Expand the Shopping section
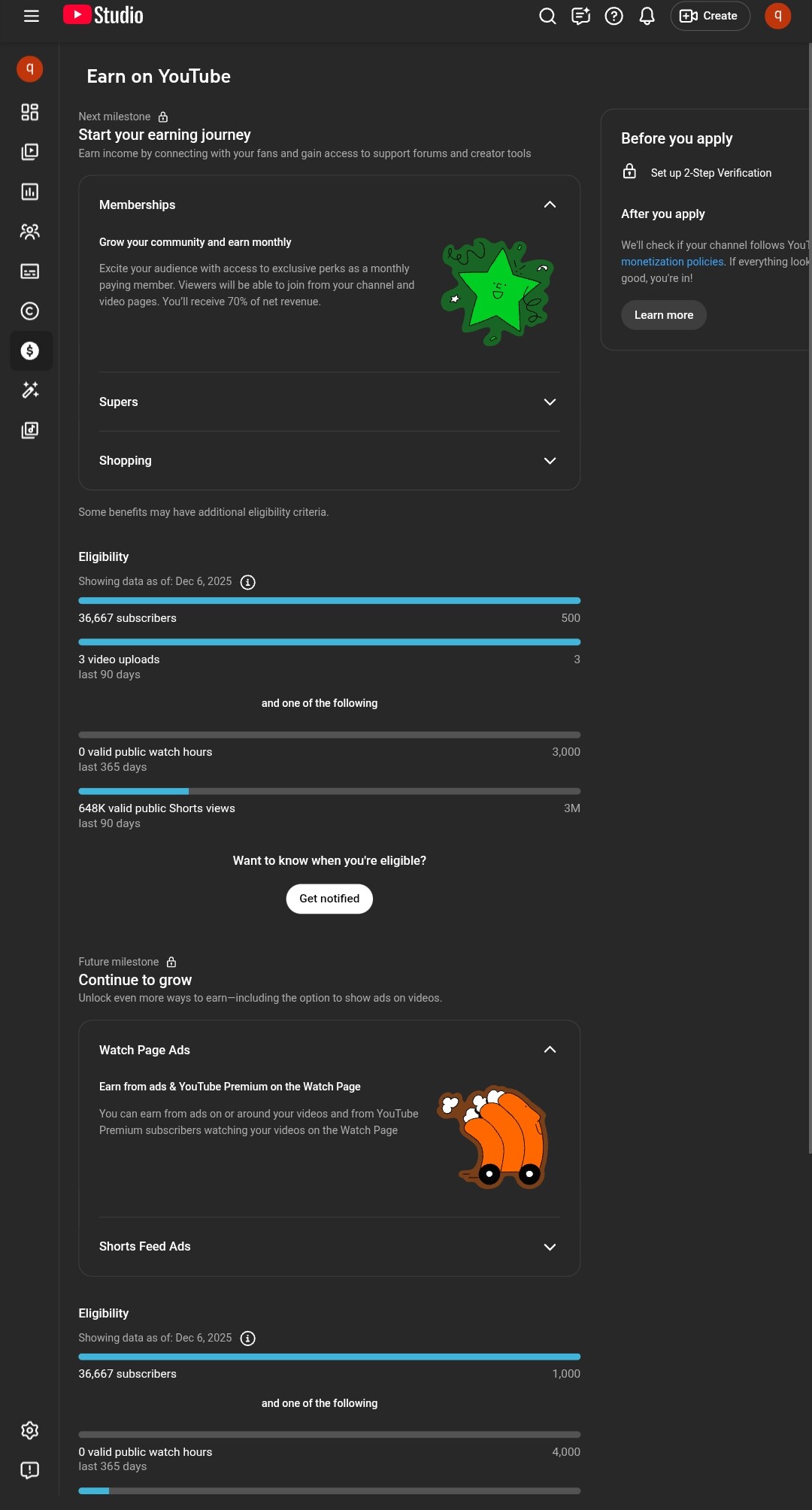This screenshot has width=812, height=1510. 550,460
